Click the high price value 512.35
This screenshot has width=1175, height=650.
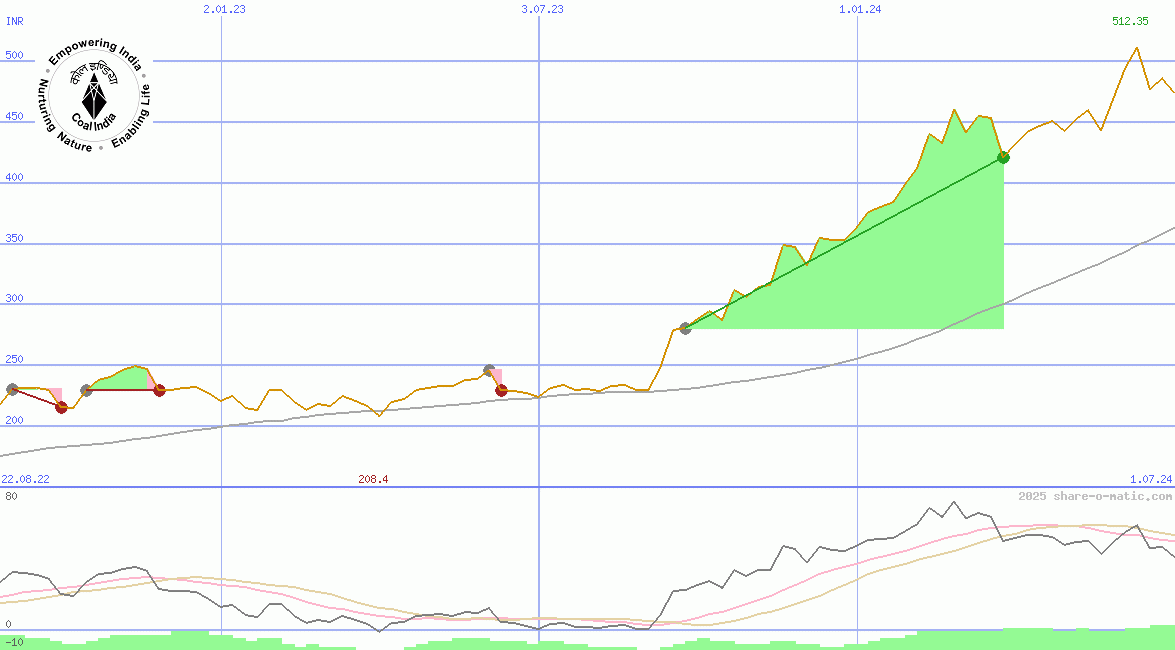pyautogui.click(x=1130, y=21)
